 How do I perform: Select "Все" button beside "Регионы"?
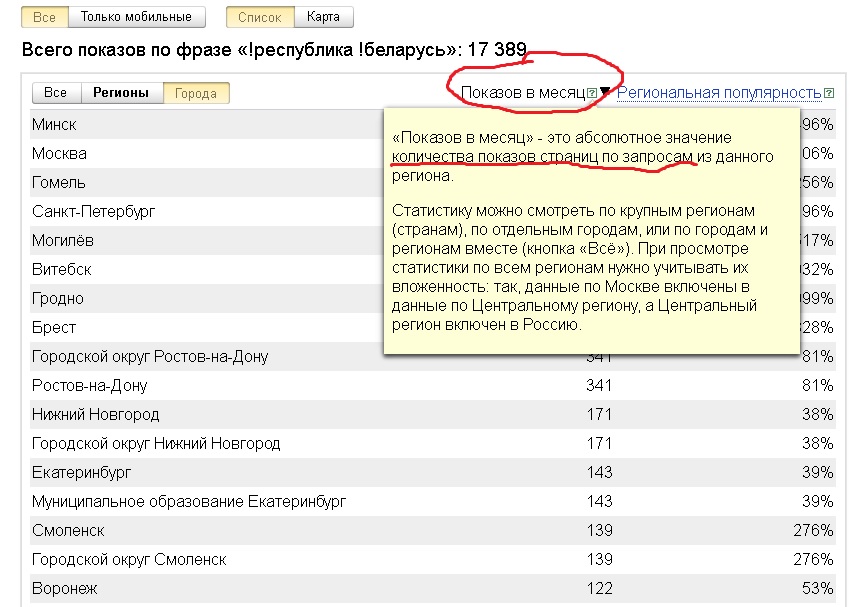(56, 93)
